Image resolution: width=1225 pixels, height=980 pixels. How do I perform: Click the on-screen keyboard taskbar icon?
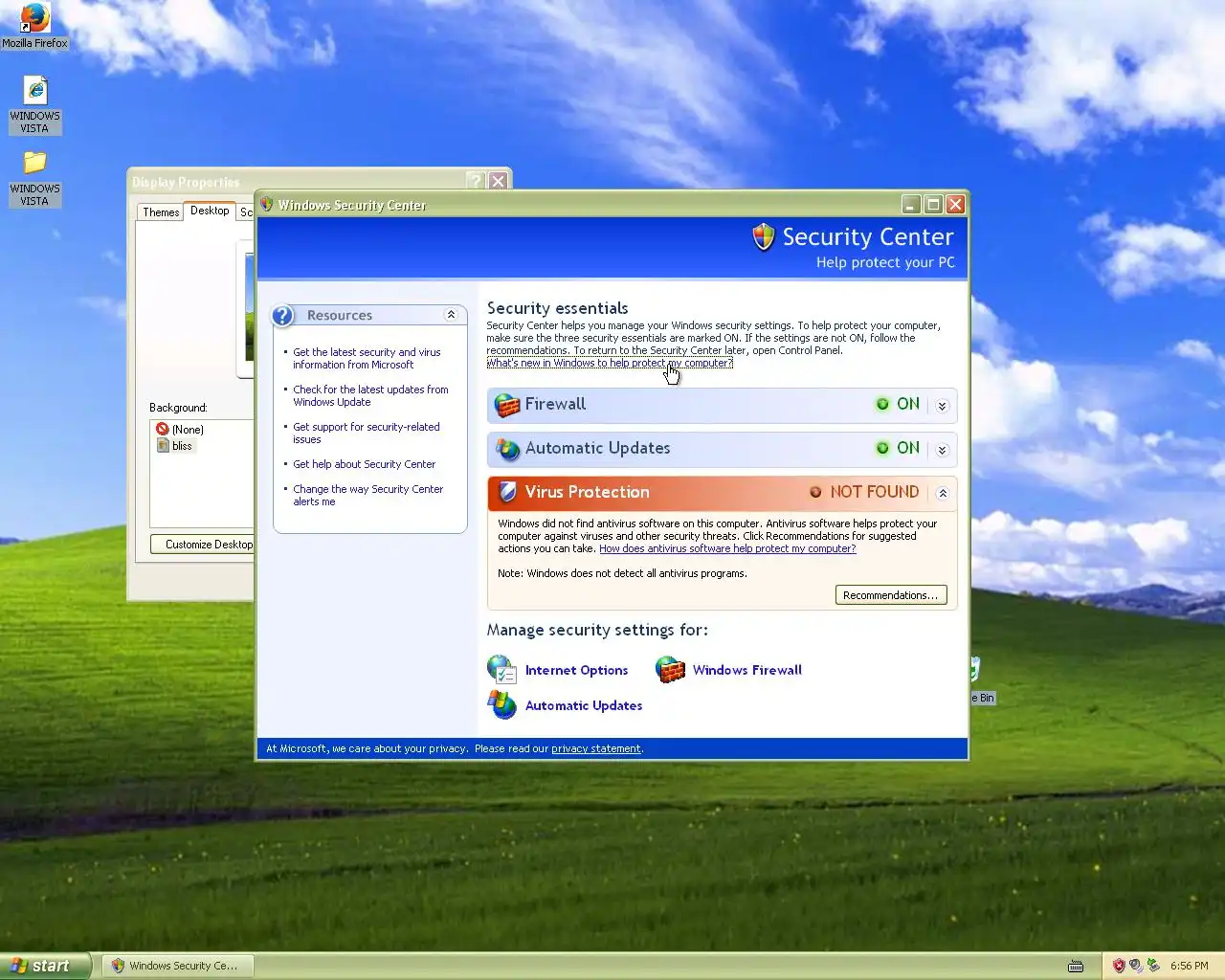click(x=1076, y=967)
